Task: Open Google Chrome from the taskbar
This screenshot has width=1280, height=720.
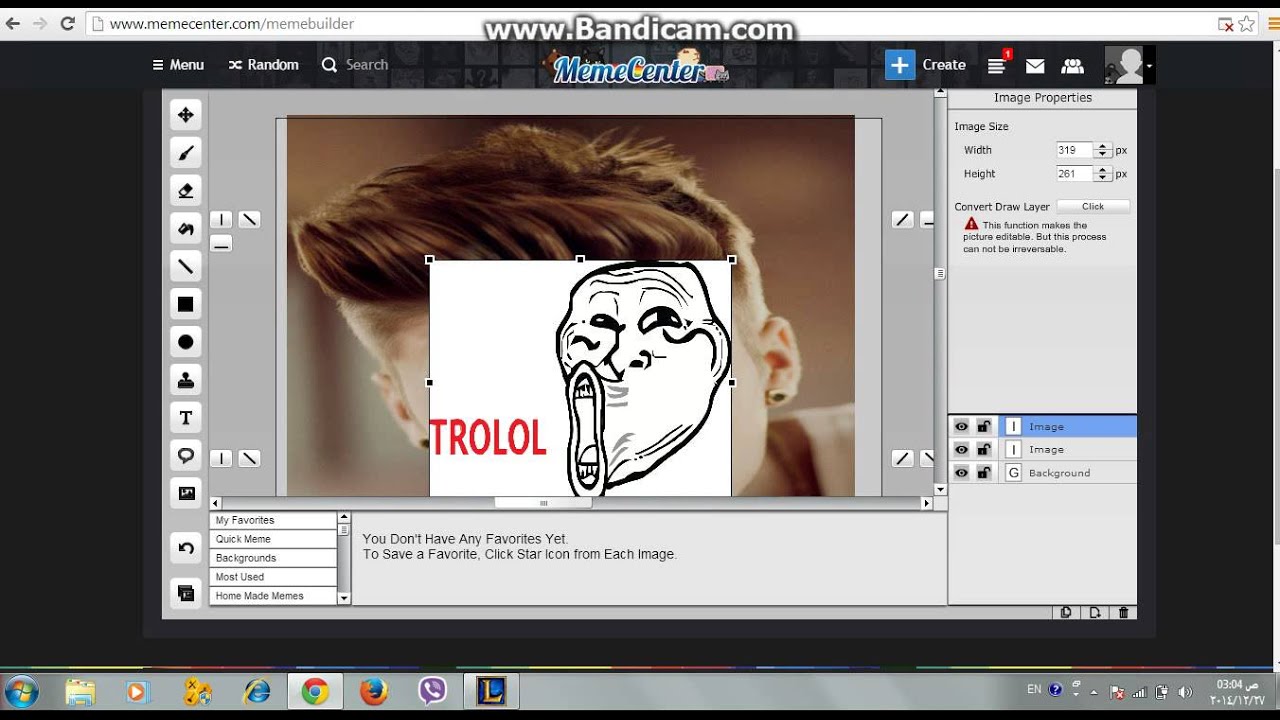Action: [x=315, y=691]
